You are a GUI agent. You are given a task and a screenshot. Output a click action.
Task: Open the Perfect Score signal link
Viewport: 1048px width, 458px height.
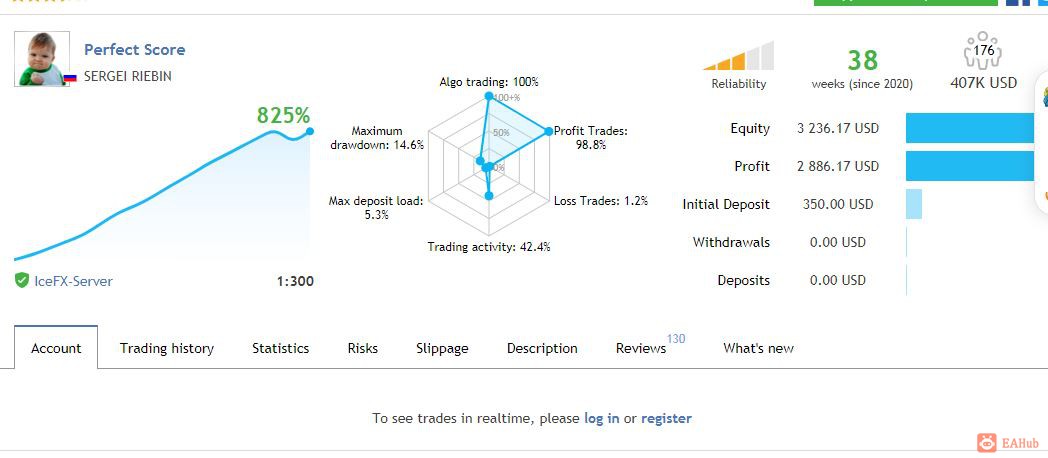[134, 49]
